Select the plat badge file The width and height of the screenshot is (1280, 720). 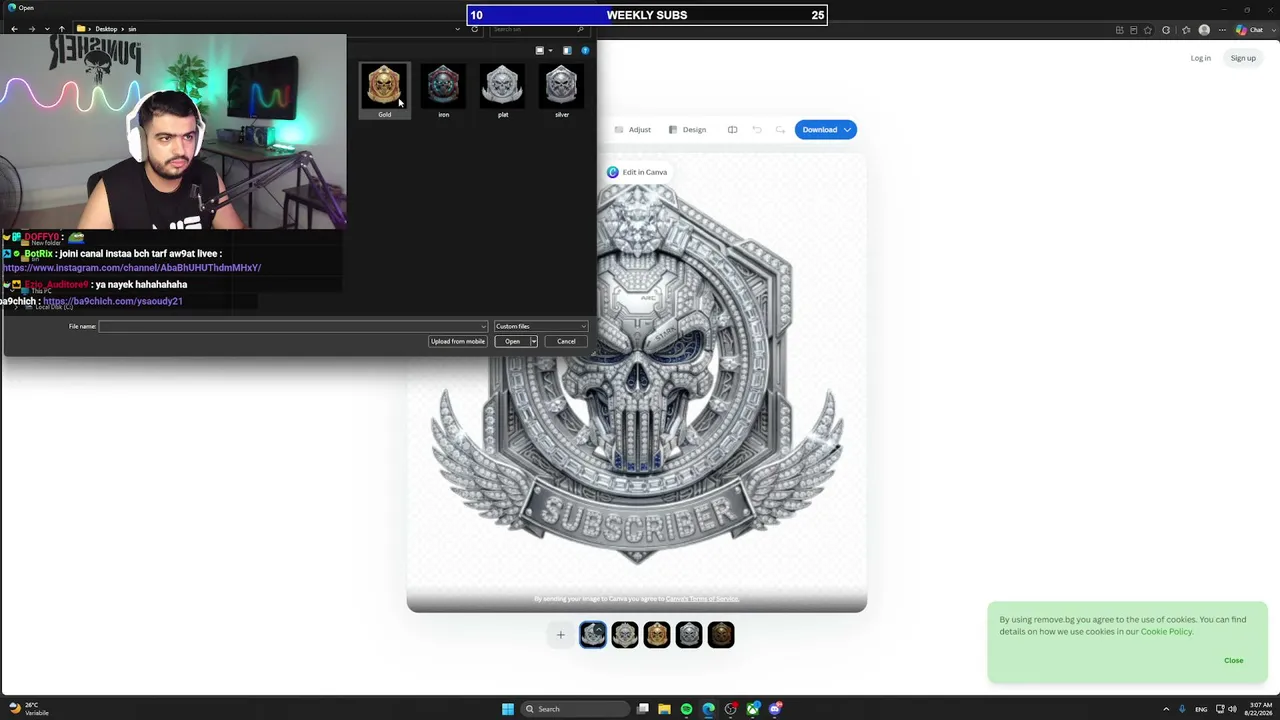[x=502, y=91]
